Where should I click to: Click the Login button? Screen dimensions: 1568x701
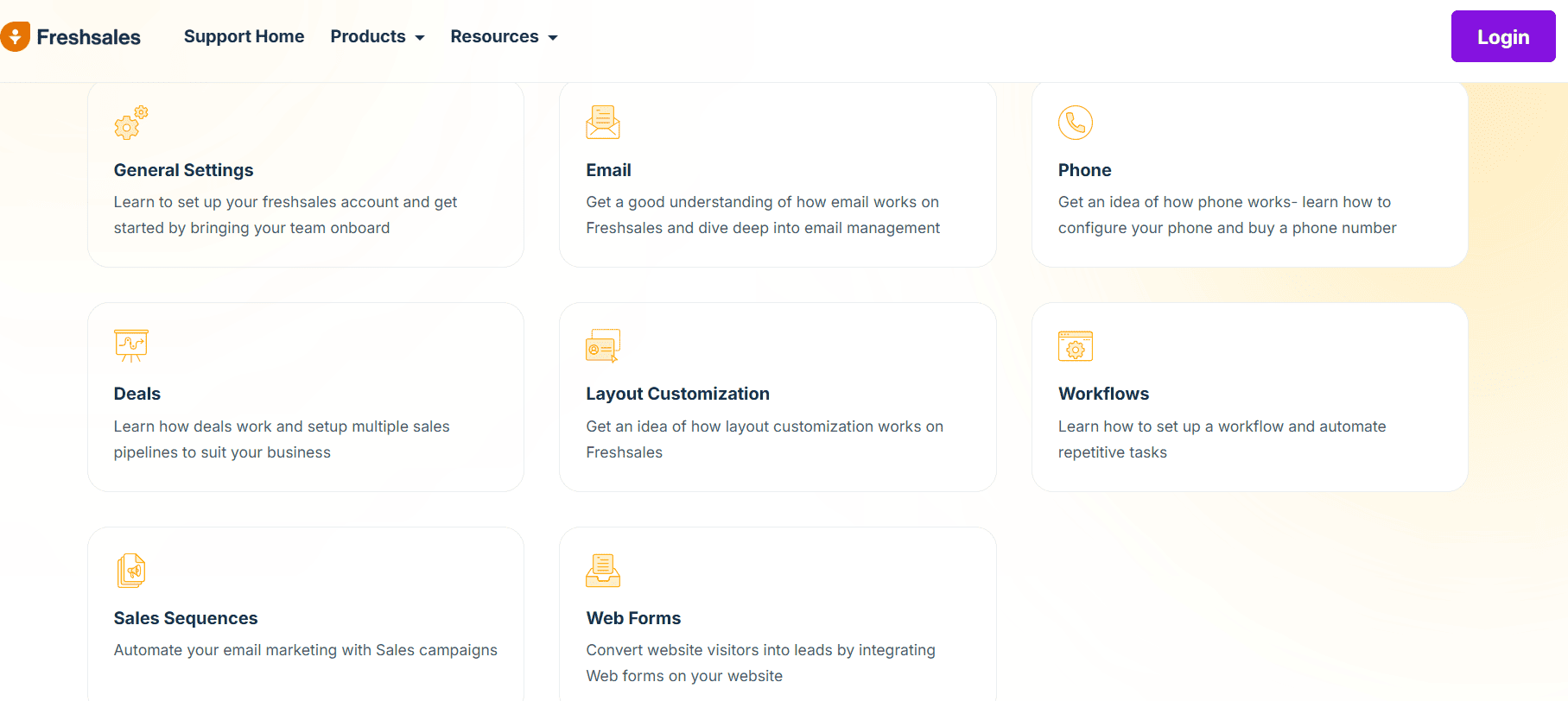click(x=1503, y=36)
